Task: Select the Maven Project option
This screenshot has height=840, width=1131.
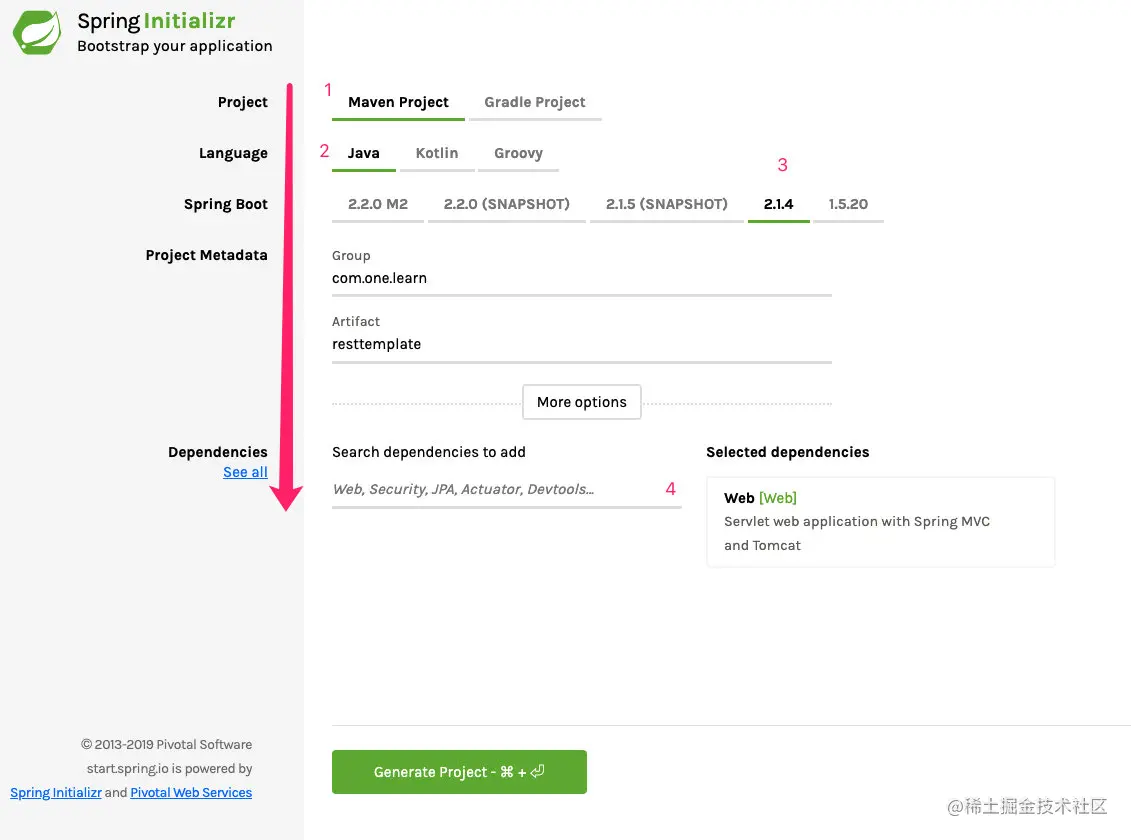Action: tap(398, 102)
